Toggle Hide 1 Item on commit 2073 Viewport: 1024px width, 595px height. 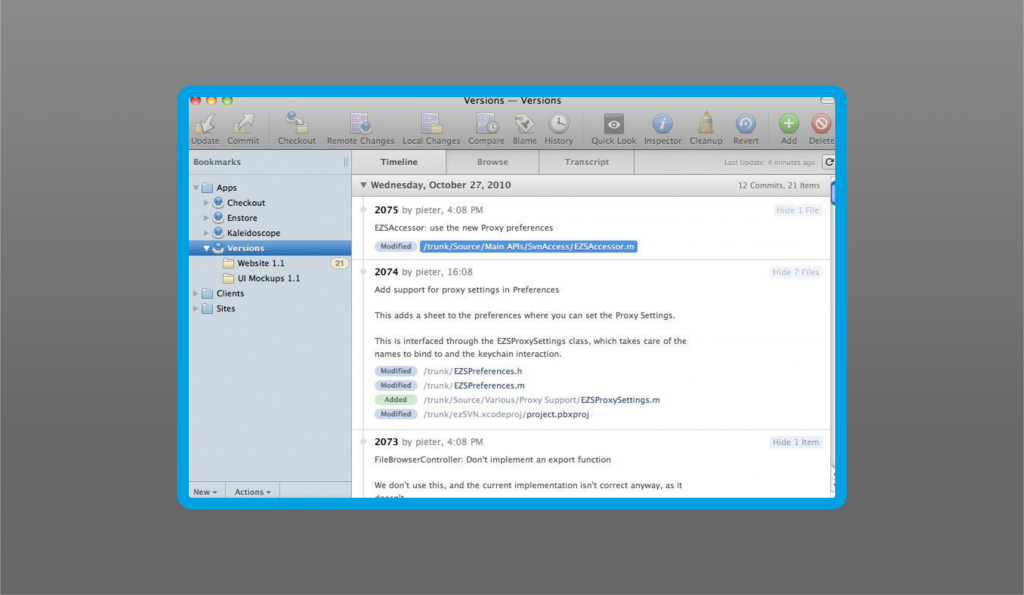pos(795,442)
